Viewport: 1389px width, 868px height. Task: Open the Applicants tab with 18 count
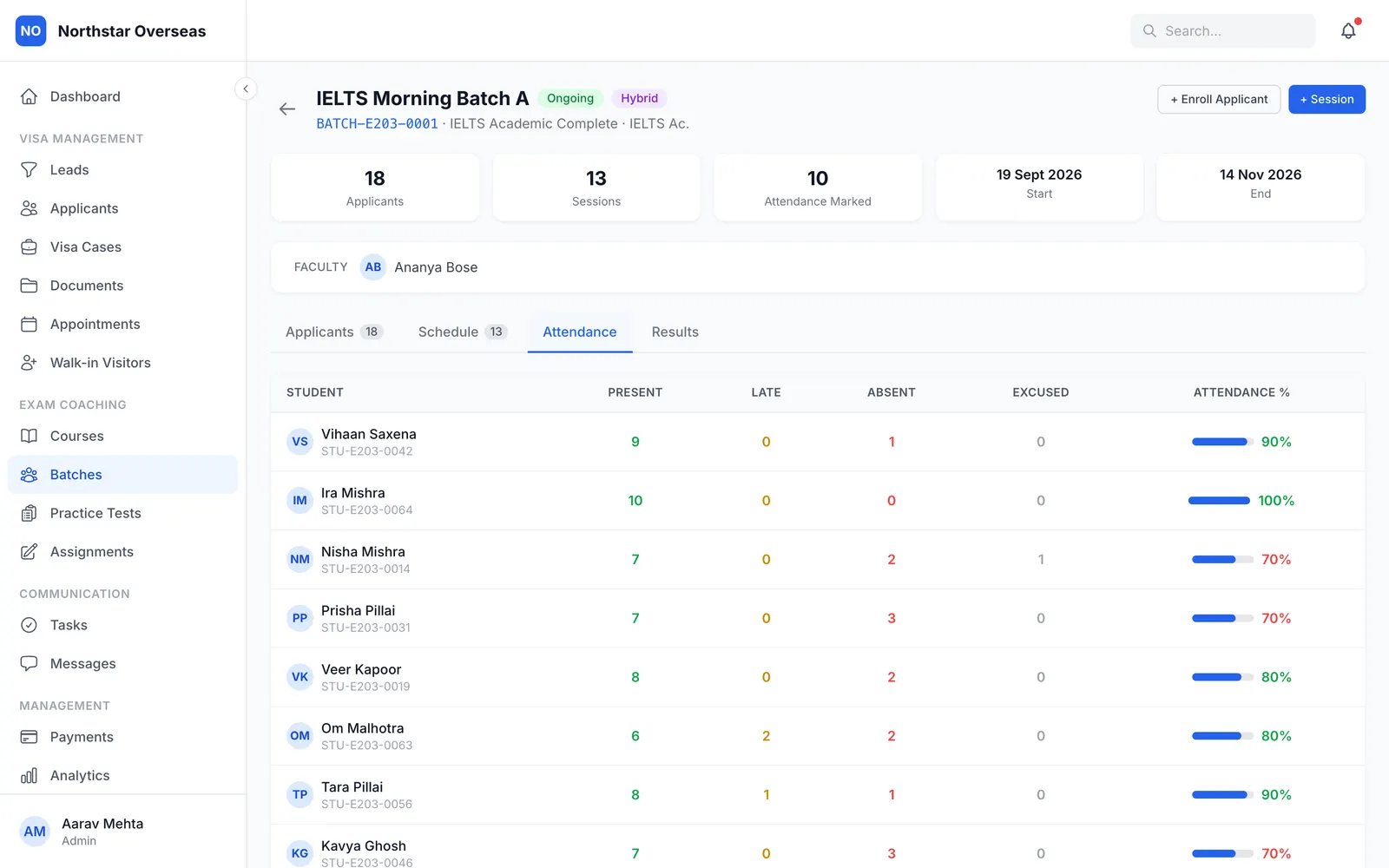[x=334, y=332]
